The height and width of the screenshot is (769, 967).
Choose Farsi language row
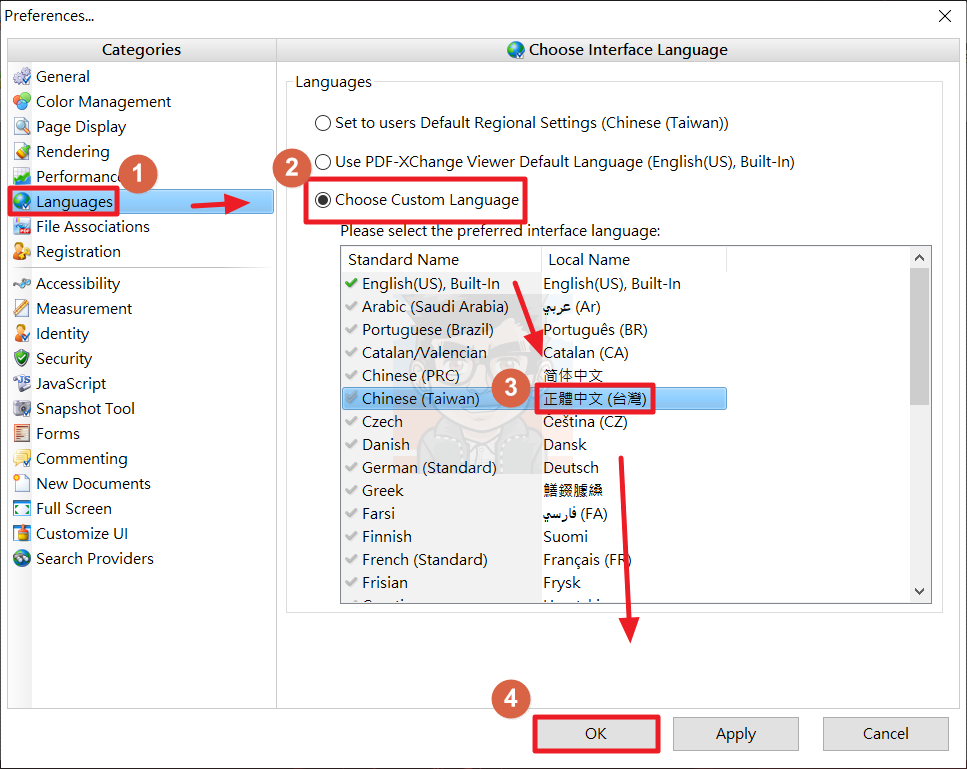pos(534,513)
